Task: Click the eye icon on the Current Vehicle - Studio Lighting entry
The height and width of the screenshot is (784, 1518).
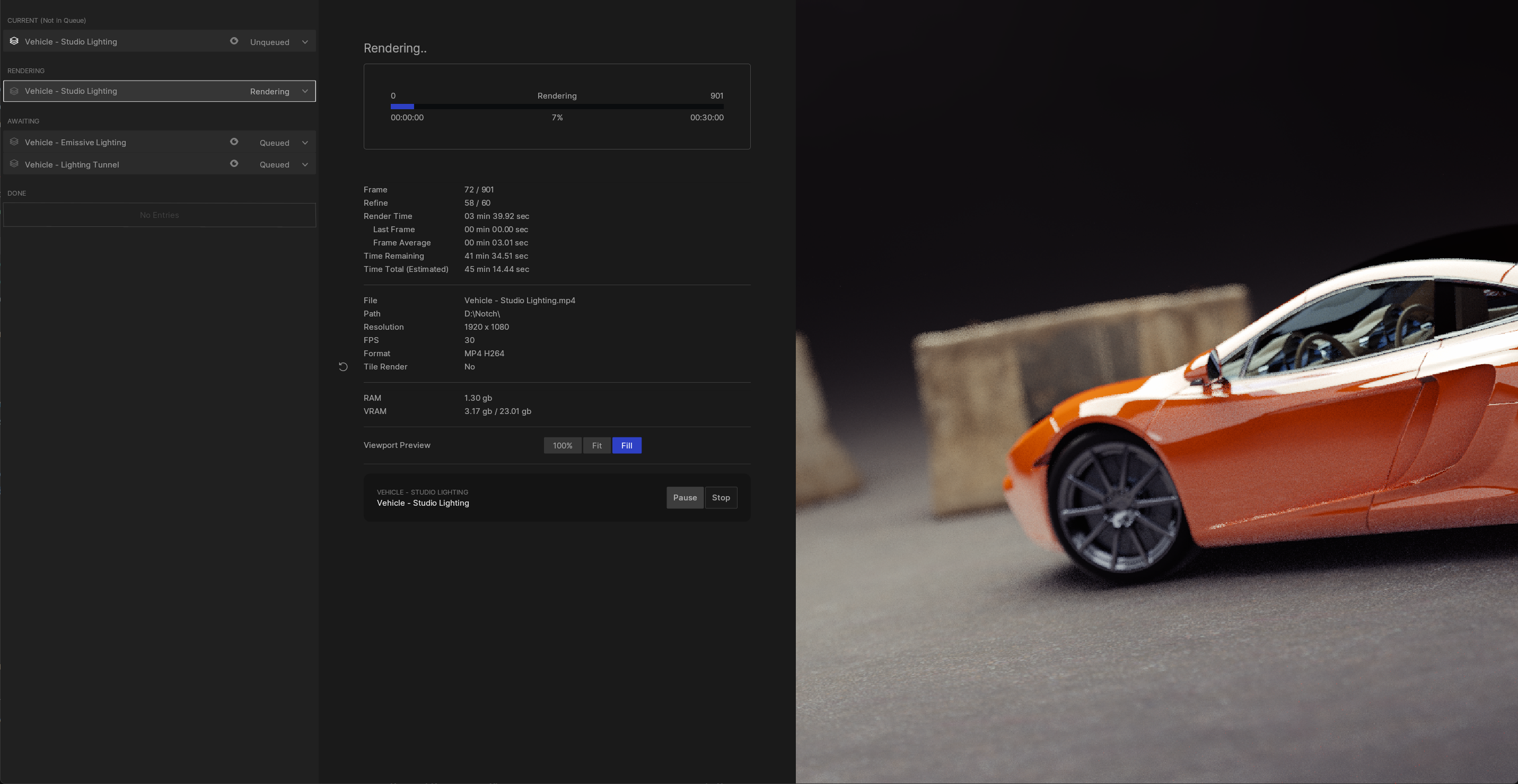Action: [234, 41]
